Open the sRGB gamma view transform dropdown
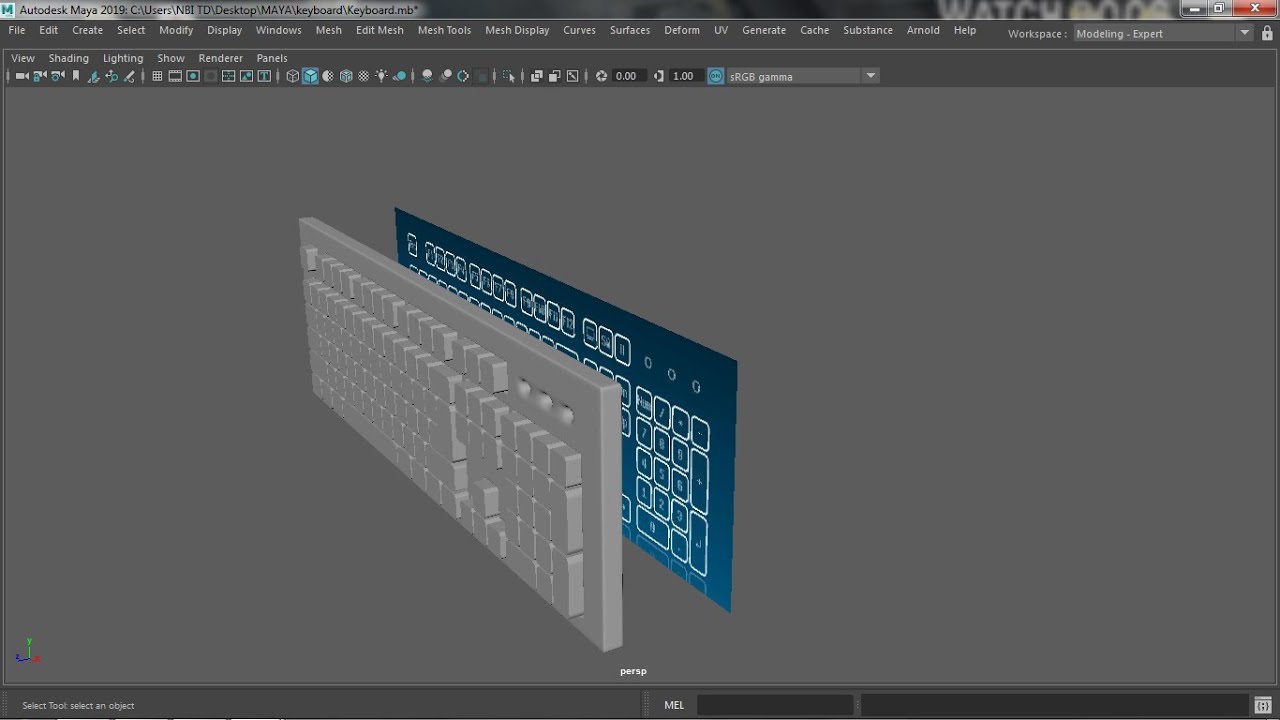Image resolution: width=1280 pixels, height=720 pixels. tap(802, 76)
